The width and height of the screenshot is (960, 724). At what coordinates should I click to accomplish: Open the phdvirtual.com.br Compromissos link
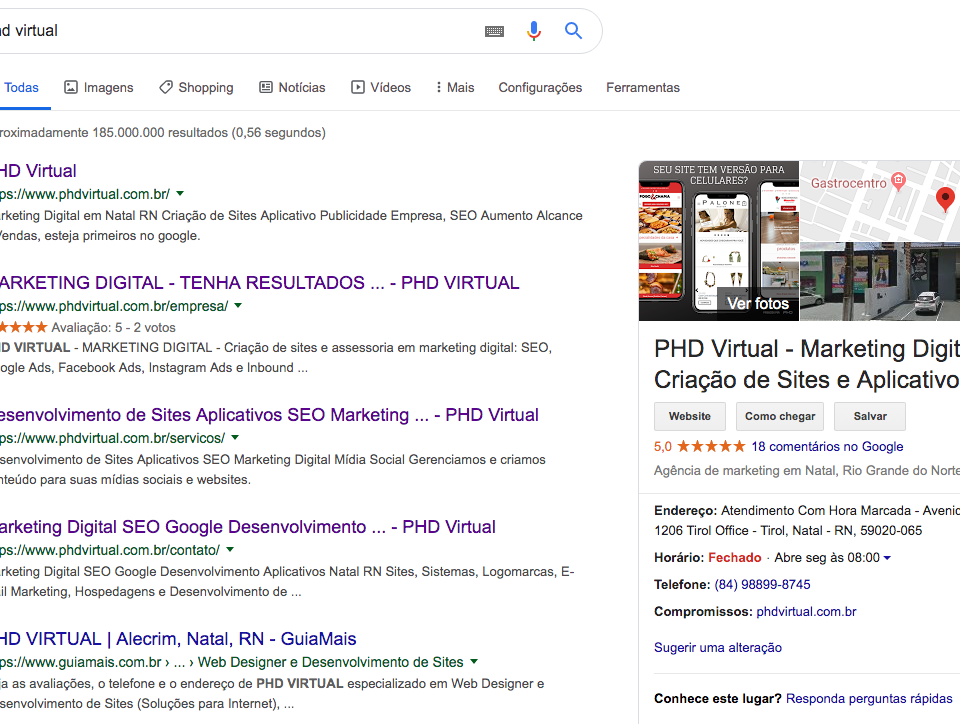[806, 611]
